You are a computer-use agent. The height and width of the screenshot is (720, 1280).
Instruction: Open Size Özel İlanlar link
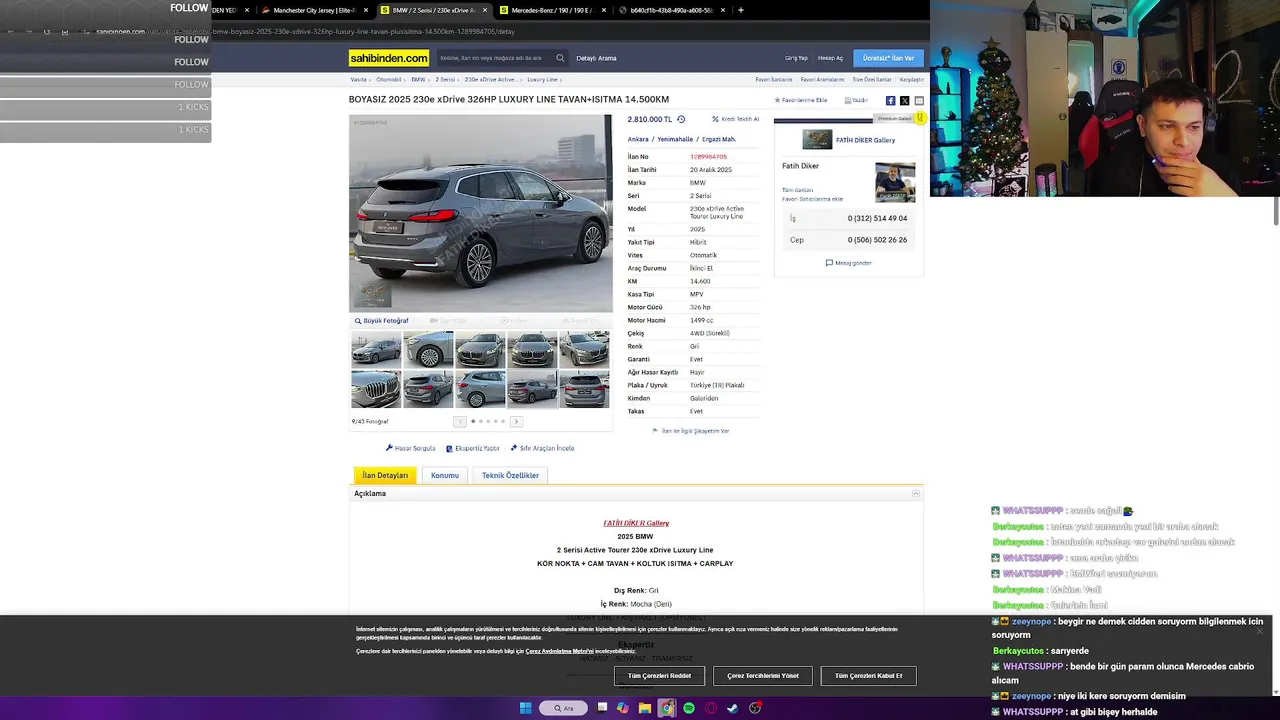[x=871, y=79]
